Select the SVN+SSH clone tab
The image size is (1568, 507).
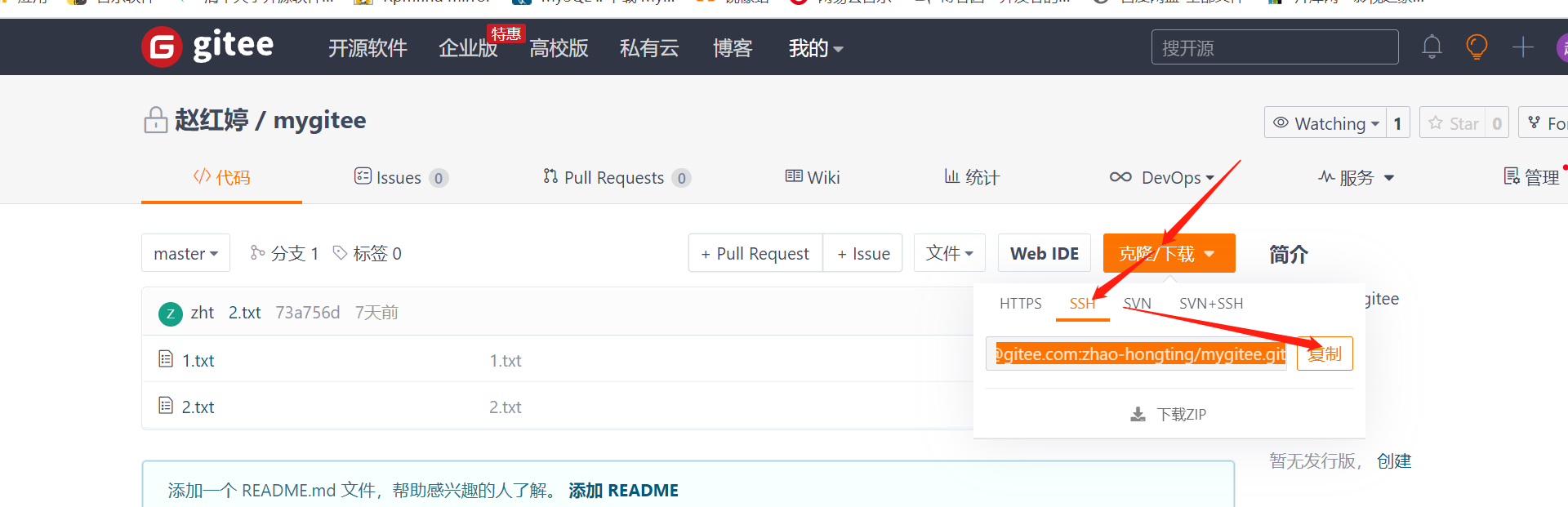pos(1211,304)
